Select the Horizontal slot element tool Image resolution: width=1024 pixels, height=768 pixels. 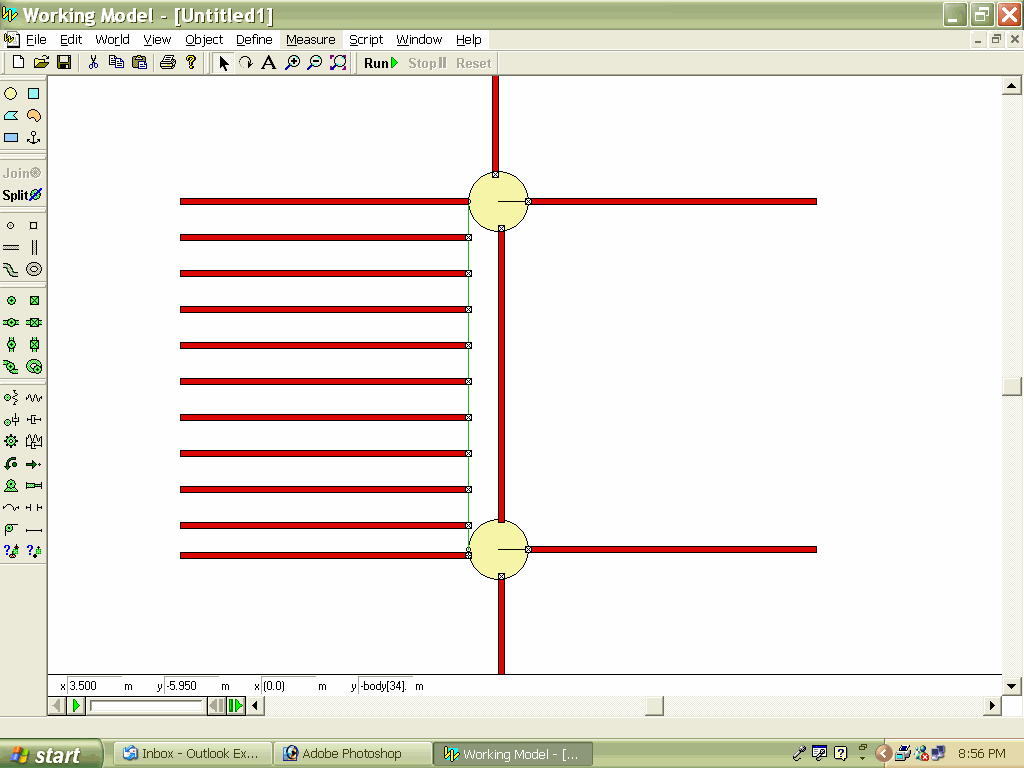[x=11, y=248]
